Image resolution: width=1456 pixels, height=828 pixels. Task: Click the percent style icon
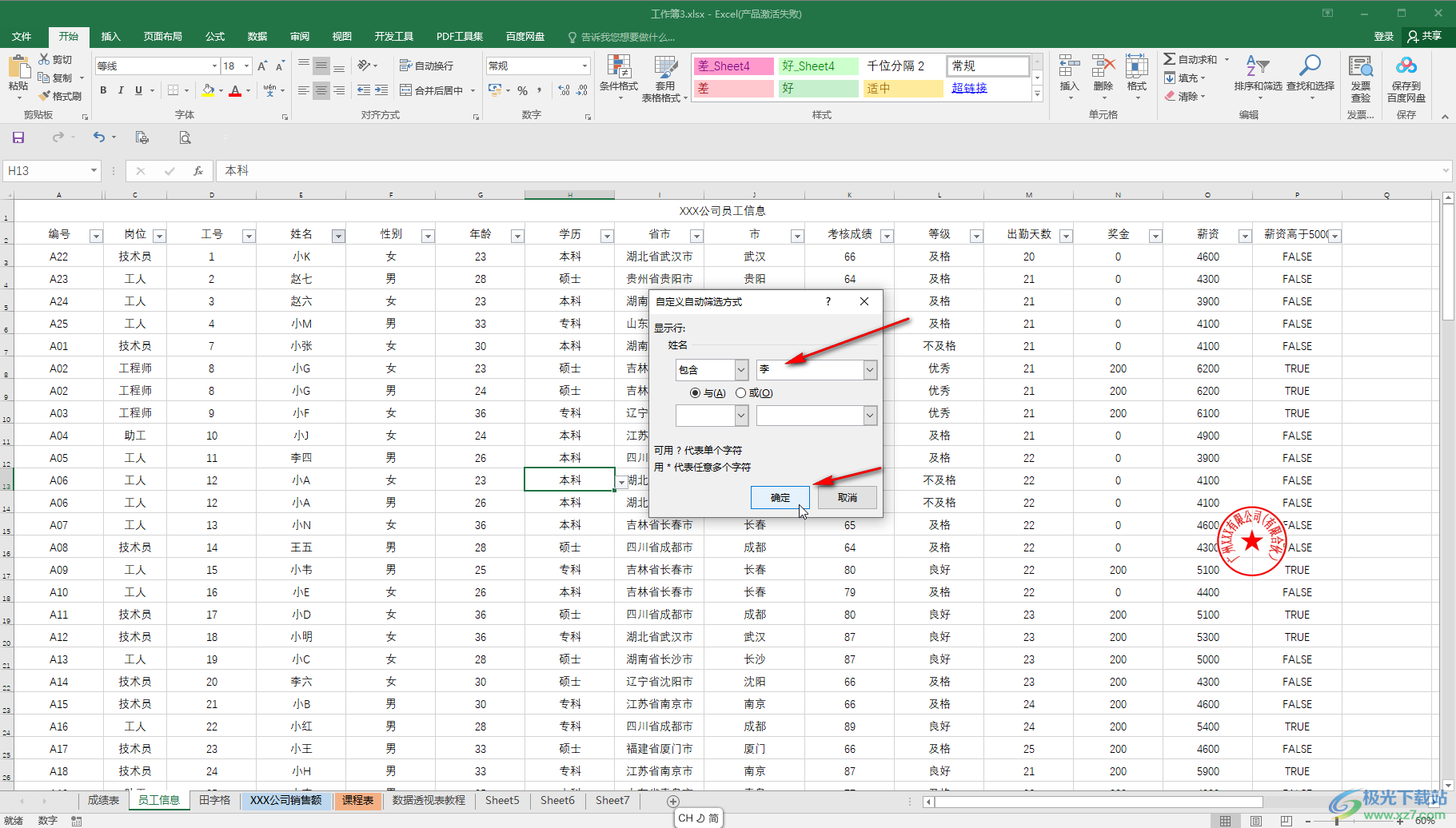[x=522, y=91]
